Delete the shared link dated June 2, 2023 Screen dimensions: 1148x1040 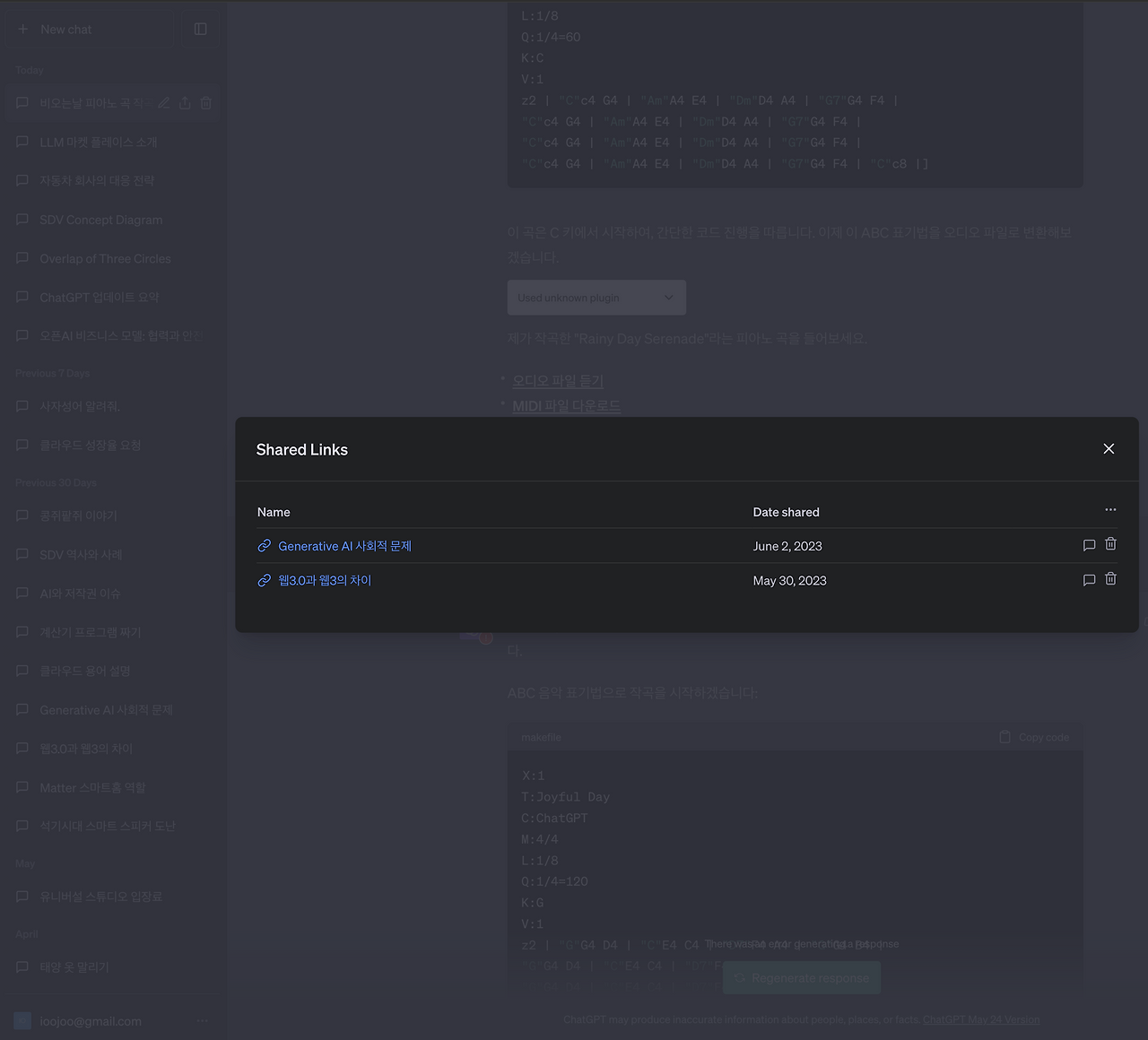pyautogui.click(x=1110, y=544)
